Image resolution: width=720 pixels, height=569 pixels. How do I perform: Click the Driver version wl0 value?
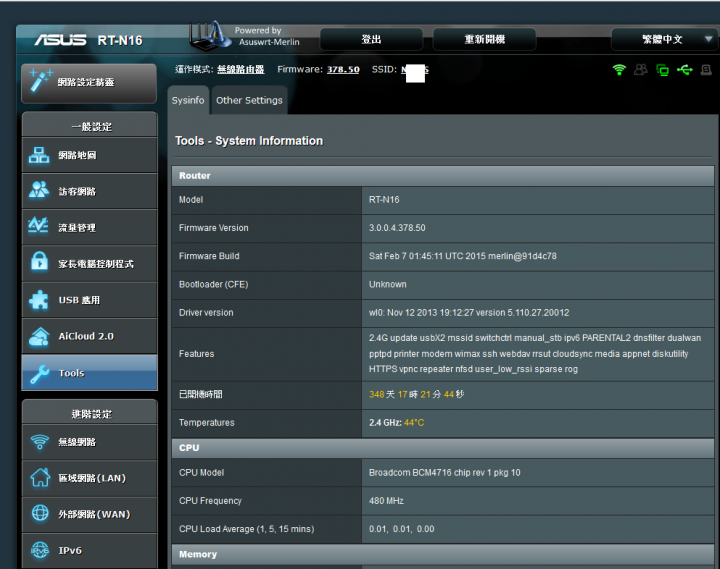click(x=469, y=313)
